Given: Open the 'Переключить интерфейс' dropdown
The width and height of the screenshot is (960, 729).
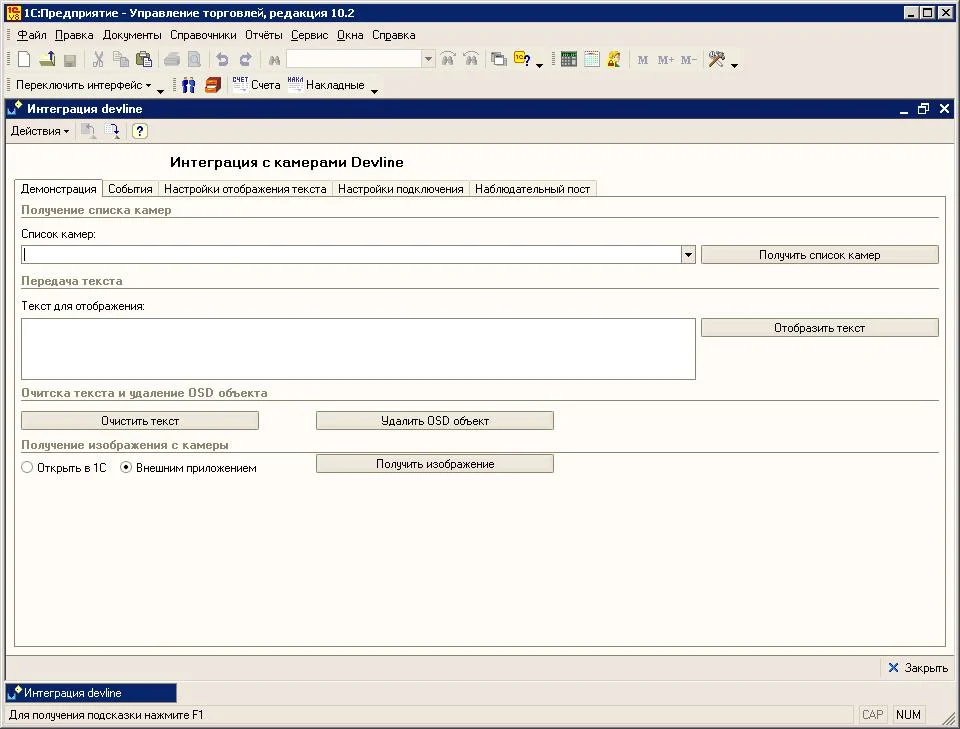Looking at the screenshot, I should point(84,86).
